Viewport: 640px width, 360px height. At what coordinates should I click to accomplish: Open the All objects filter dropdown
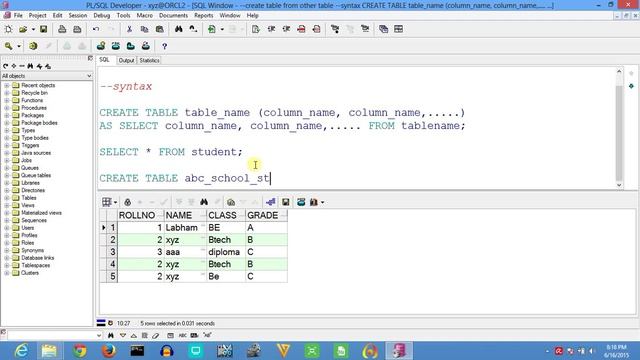pos(89,76)
